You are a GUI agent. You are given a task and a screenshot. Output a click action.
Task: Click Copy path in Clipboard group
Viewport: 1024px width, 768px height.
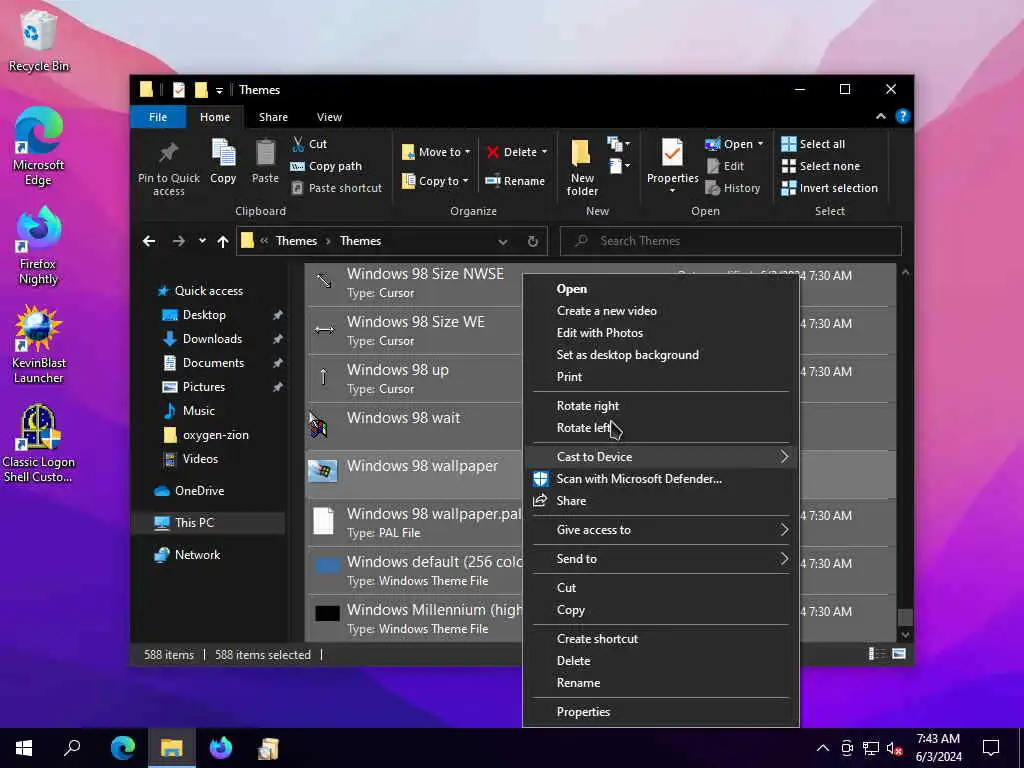coord(326,166)
